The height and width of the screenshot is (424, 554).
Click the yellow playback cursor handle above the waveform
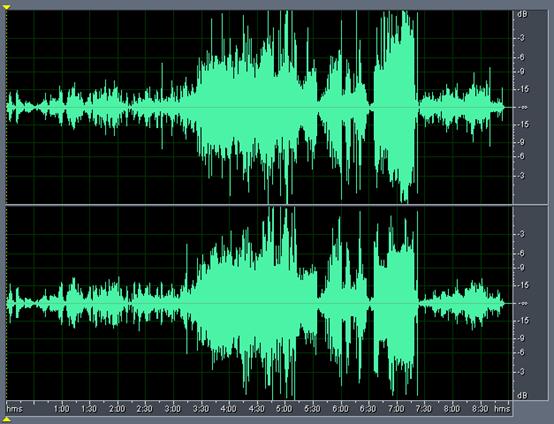[x=7, y=7]
